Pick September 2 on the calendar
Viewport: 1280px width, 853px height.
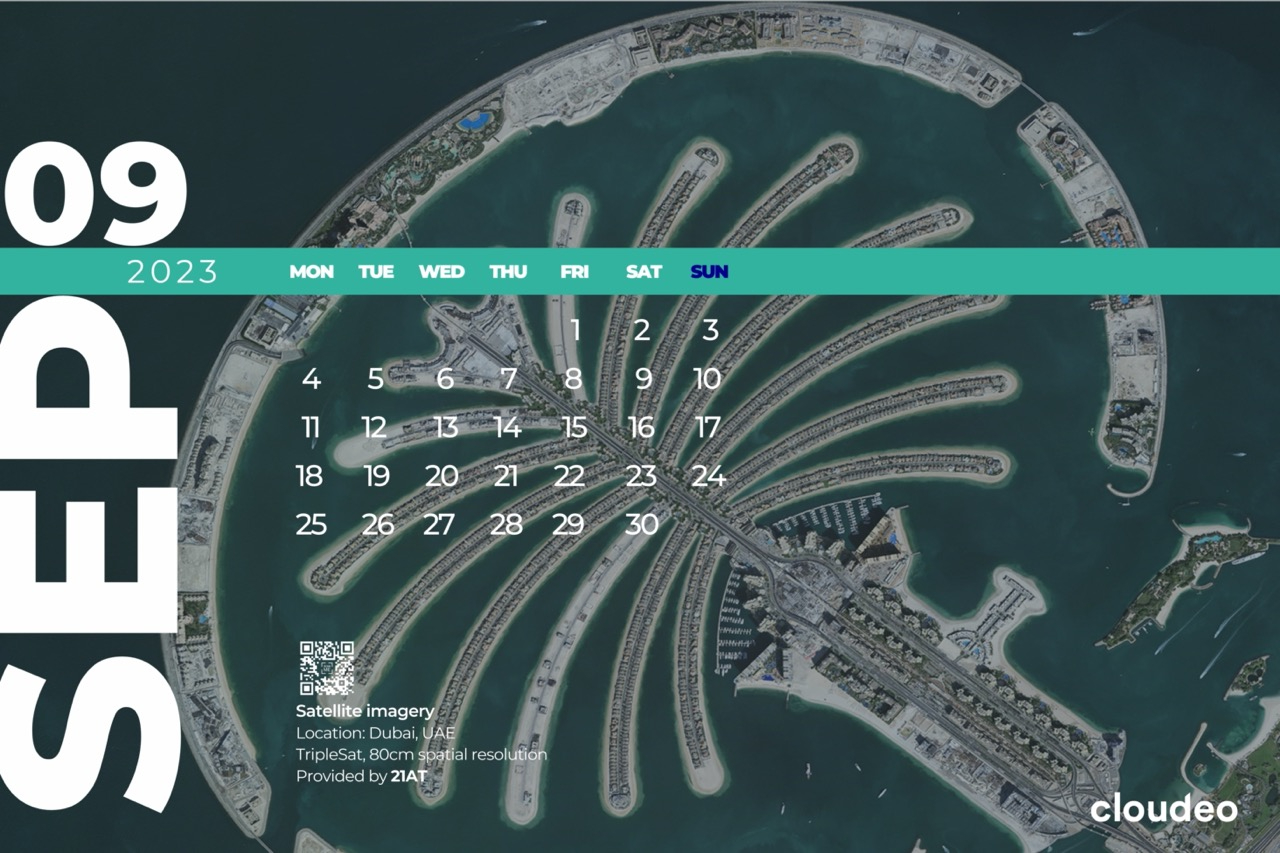pyautogui.click(x=642, y=330)
